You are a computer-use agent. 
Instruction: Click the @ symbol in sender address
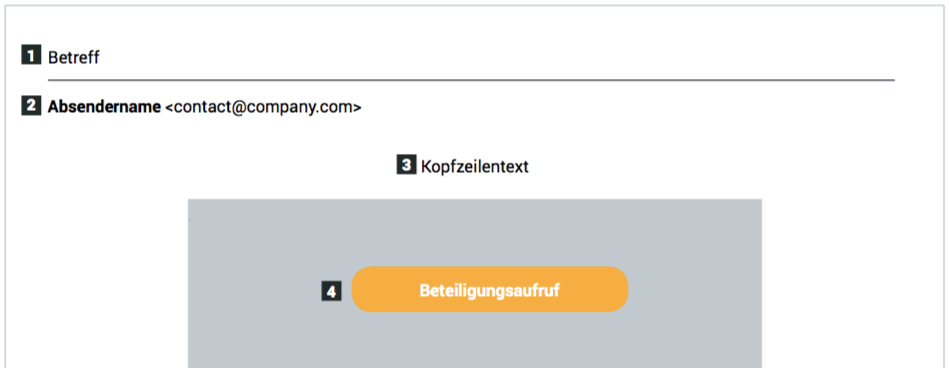click(236, 108)
